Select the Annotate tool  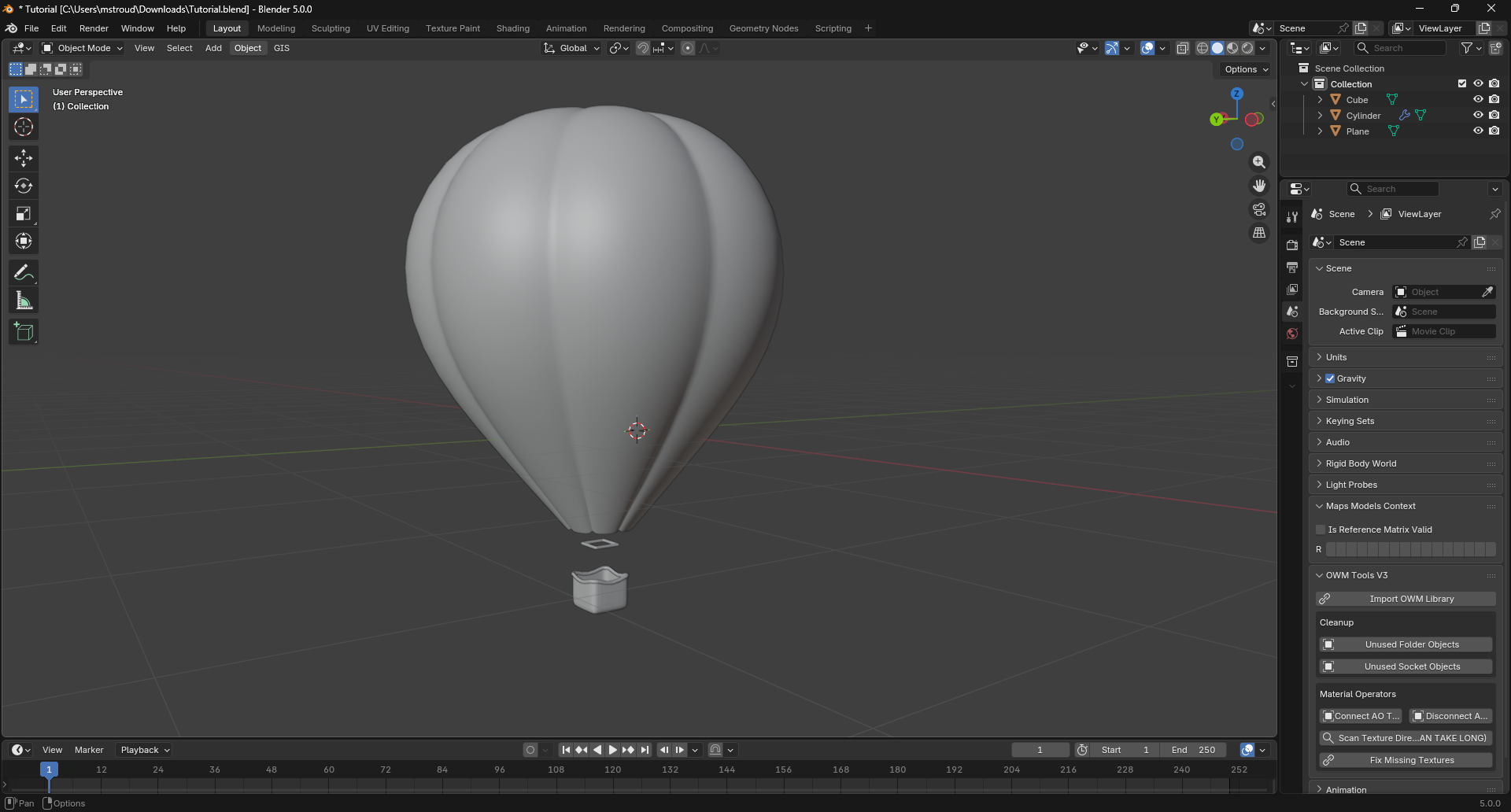pos(24,272)
